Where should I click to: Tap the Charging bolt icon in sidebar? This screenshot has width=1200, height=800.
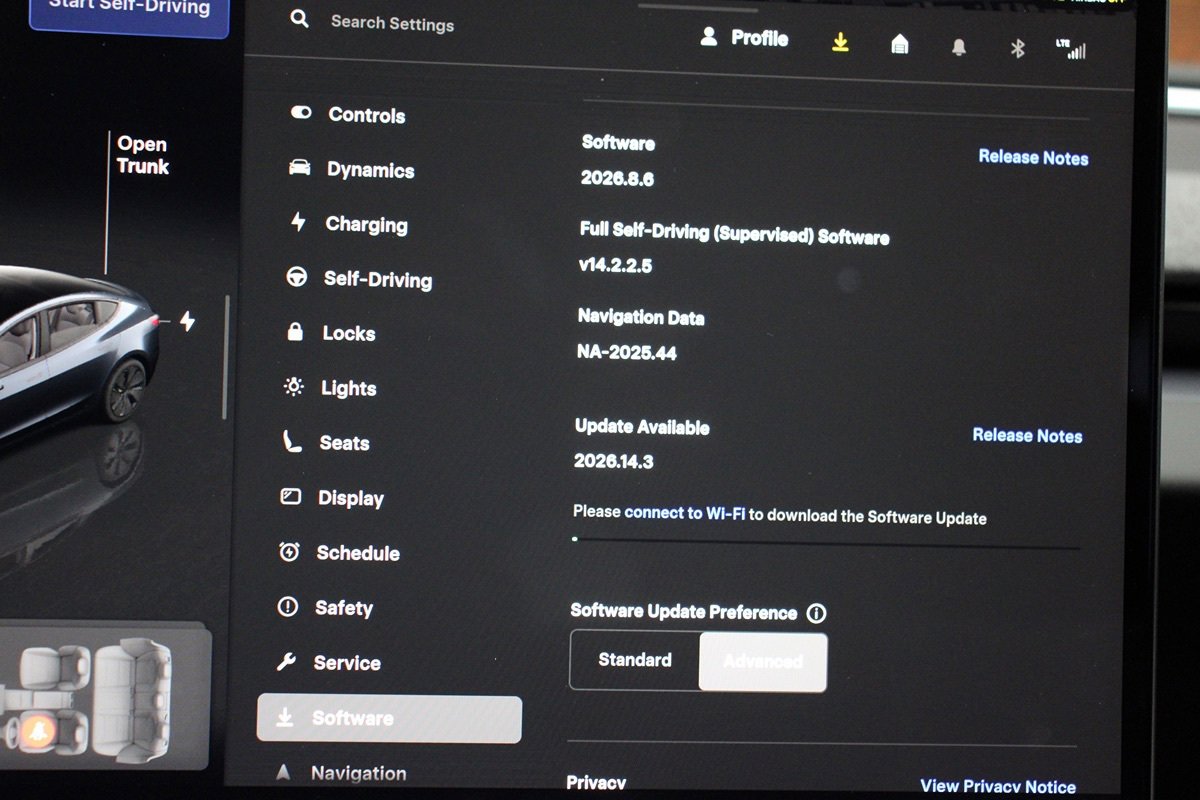point(298,221)
